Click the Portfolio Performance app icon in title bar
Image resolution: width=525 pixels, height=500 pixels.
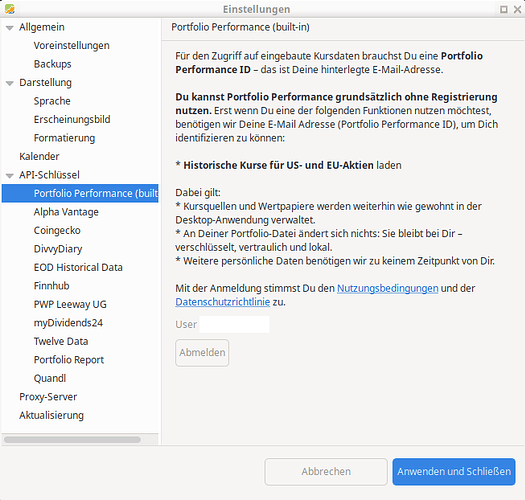click(x=9, y=9)
